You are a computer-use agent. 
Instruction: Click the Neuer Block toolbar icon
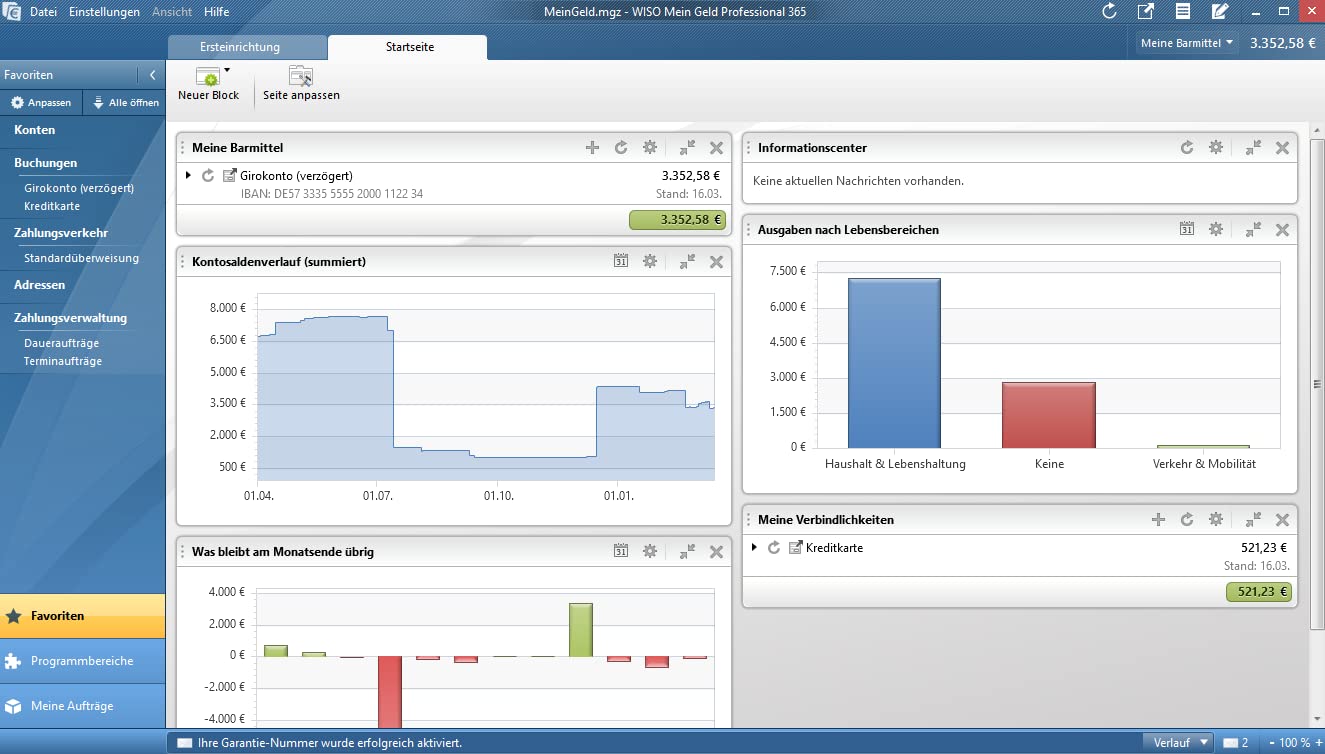208,77
